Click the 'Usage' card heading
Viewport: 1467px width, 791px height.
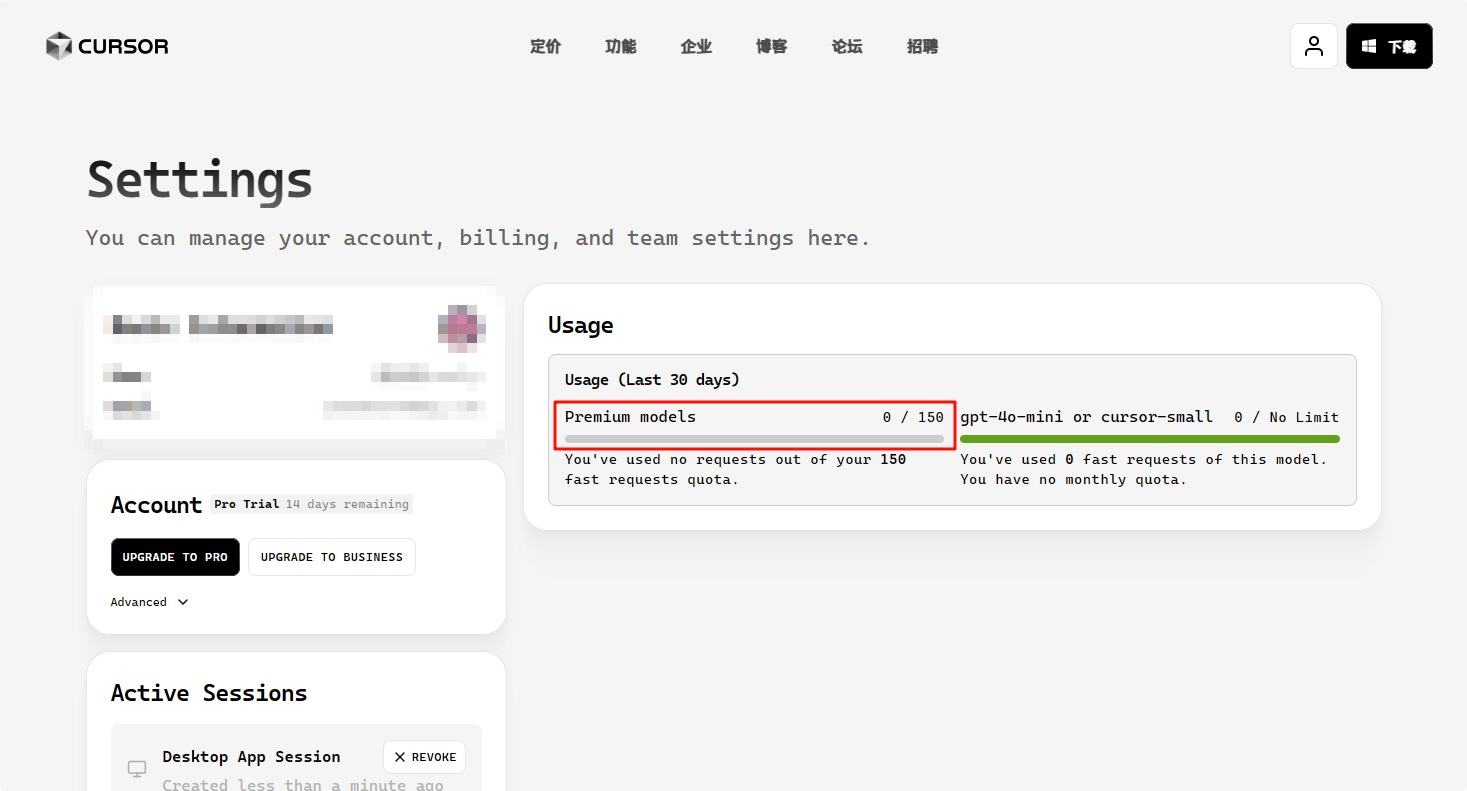click(581, 325)
